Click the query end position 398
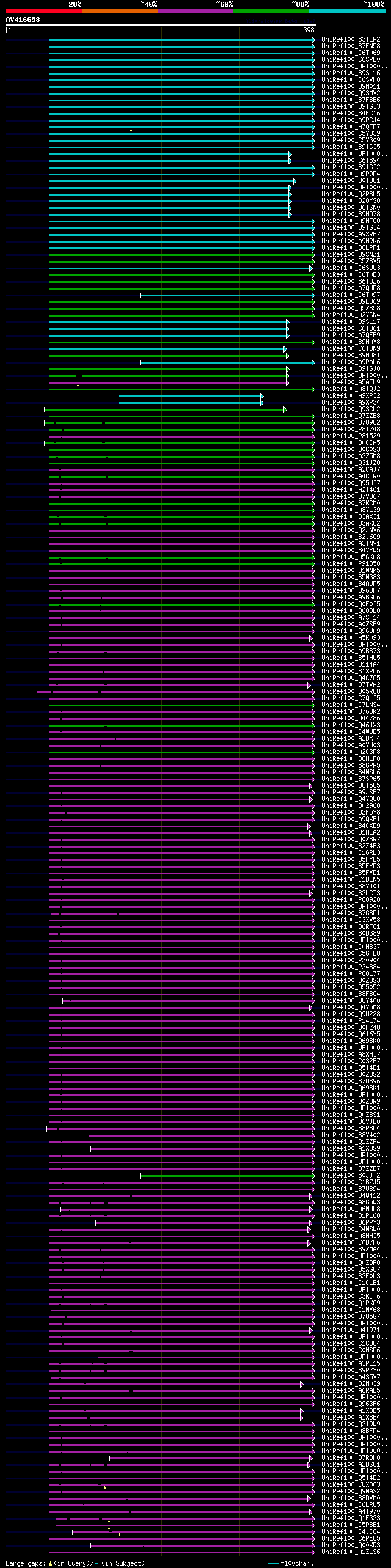 click(x=309, y=30)
